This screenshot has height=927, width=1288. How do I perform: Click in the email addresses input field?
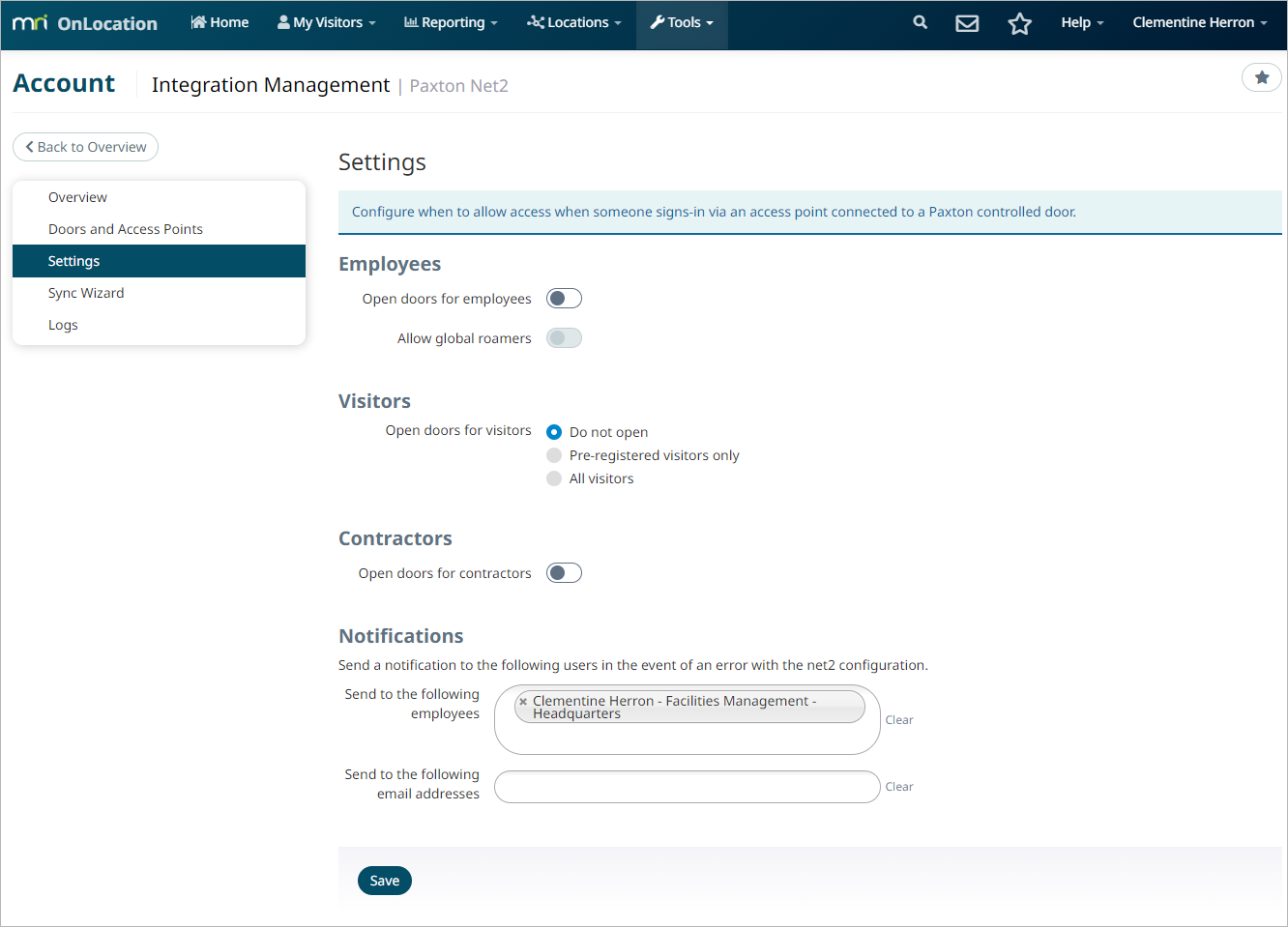688,787
